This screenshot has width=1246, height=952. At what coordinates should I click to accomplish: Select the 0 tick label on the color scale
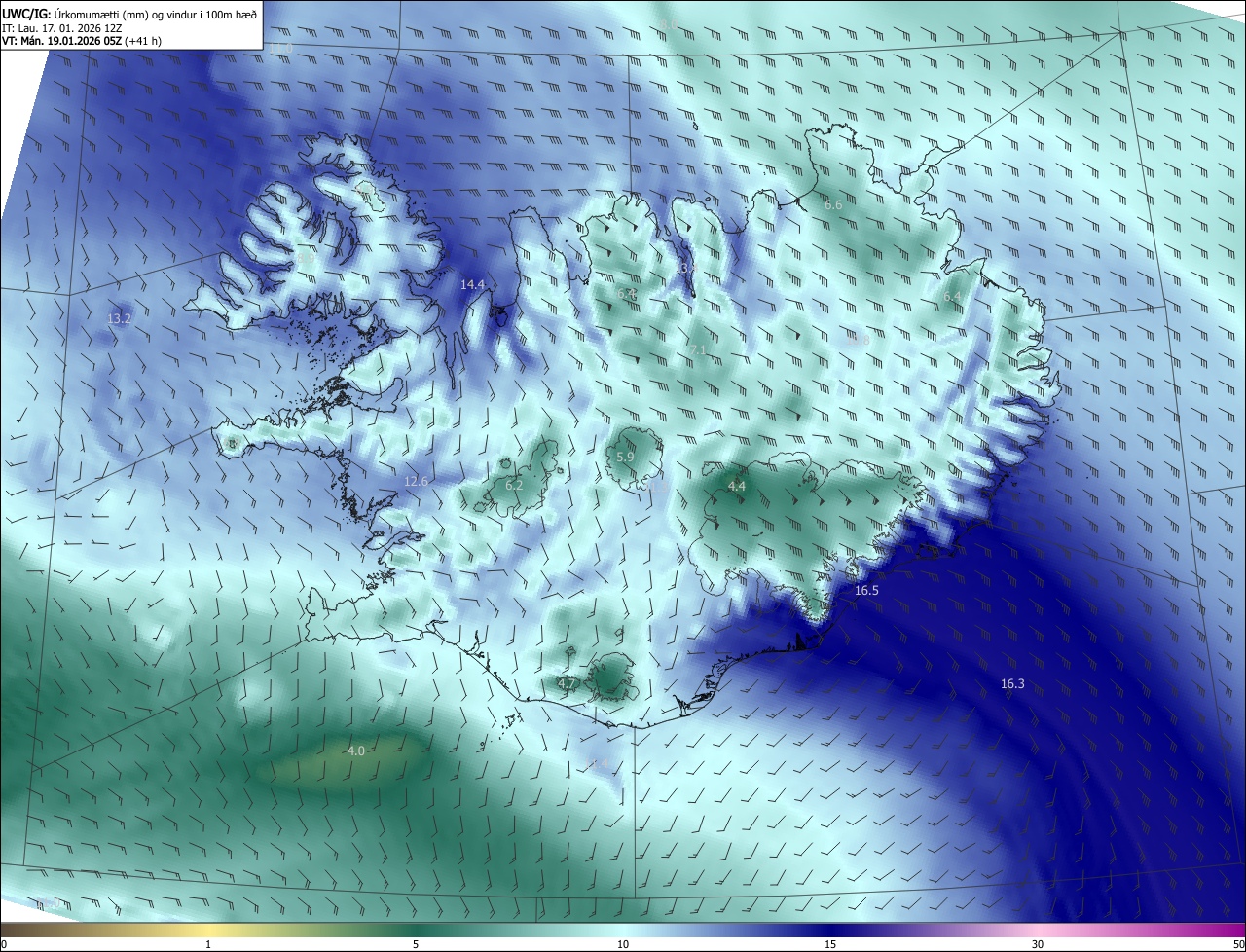[x=4, y=944]
